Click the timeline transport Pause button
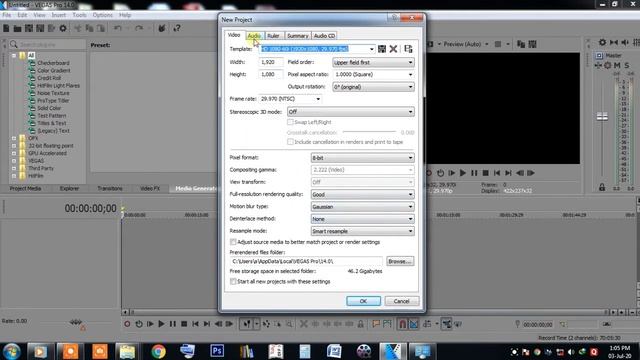The width and height of the screenshot is (640, 360). 173,324
